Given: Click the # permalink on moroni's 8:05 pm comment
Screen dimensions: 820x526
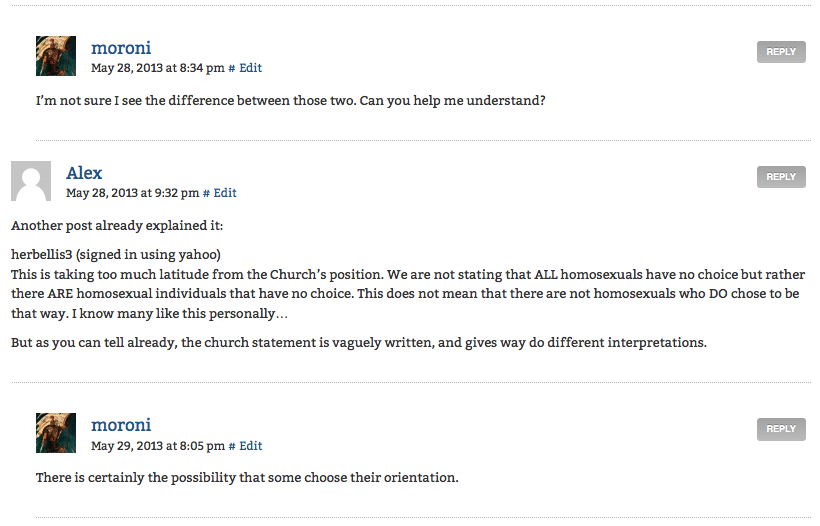Looking at the screenshot, I should click(x=232, y=447).
